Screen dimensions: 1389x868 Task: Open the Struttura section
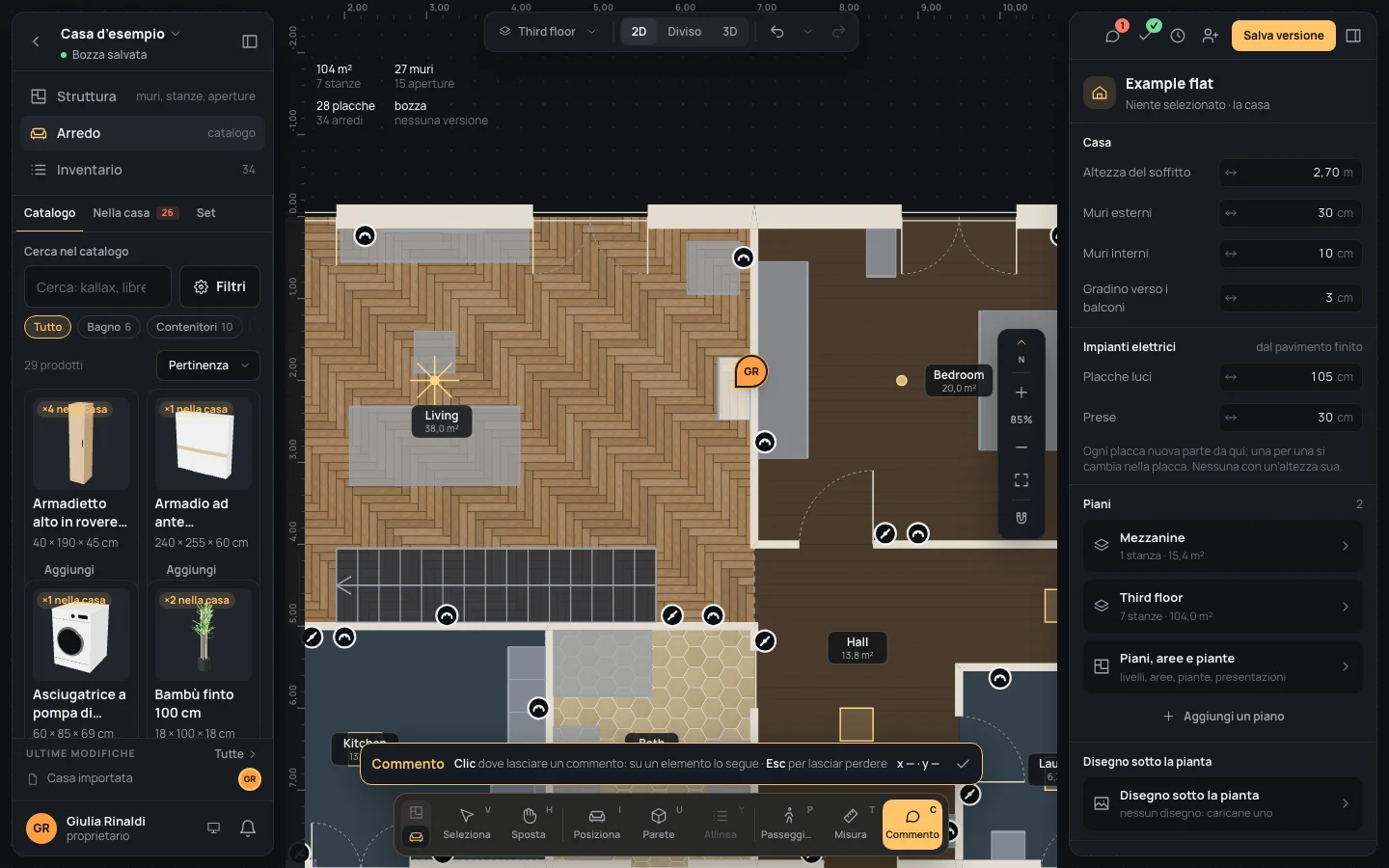pos(143,96)
